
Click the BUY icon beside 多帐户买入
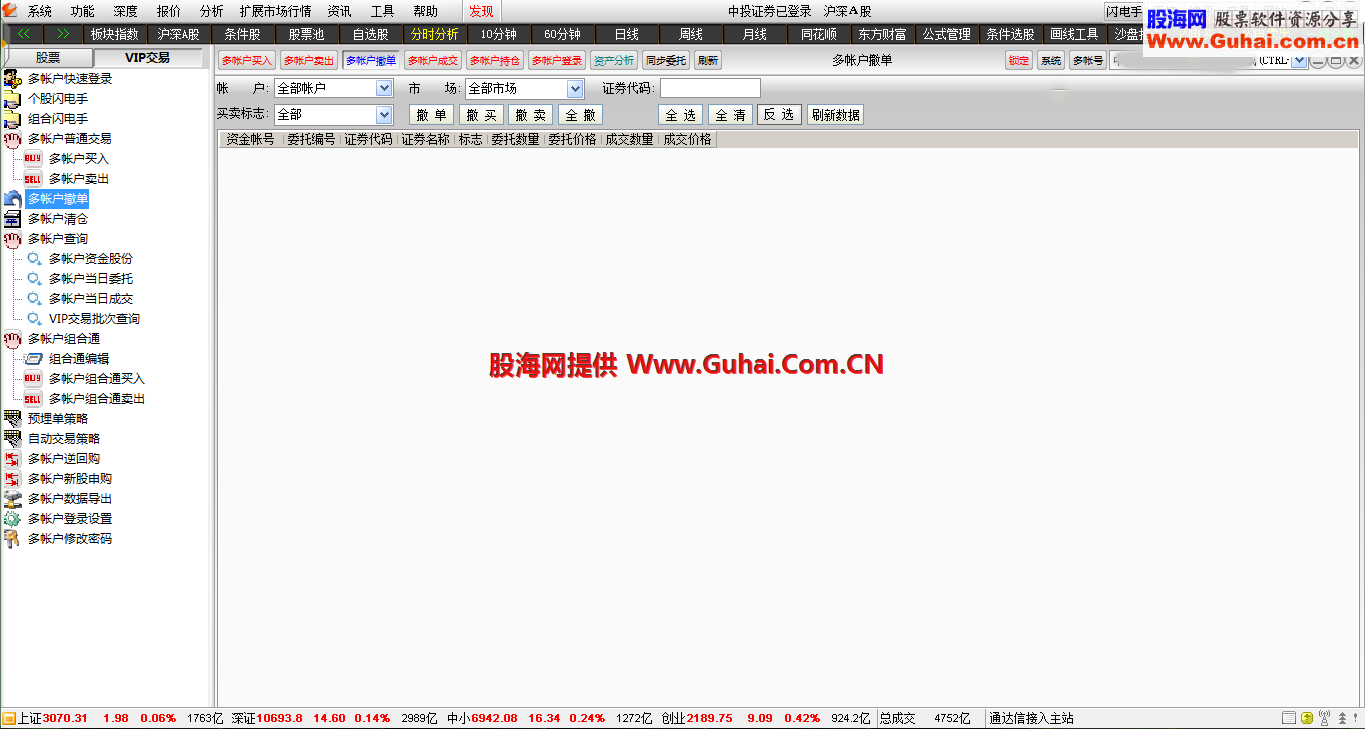click(x=33, y=159)
